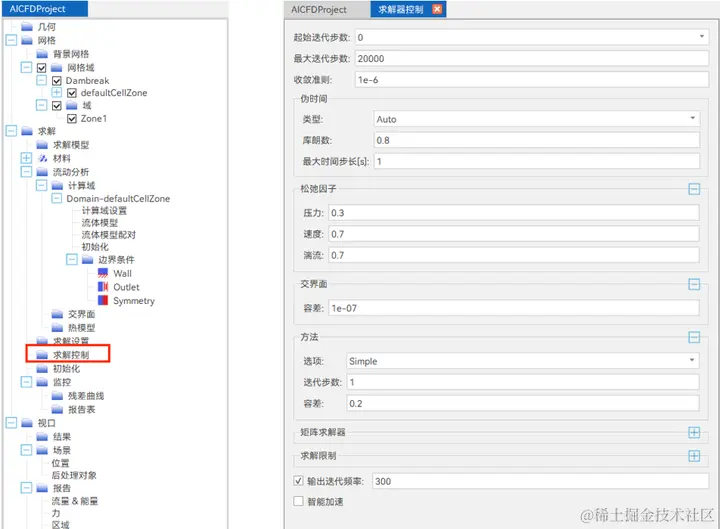Click the 视口 folder icon
Viewport: 720px width, 529px height.
tap(27, 423)
